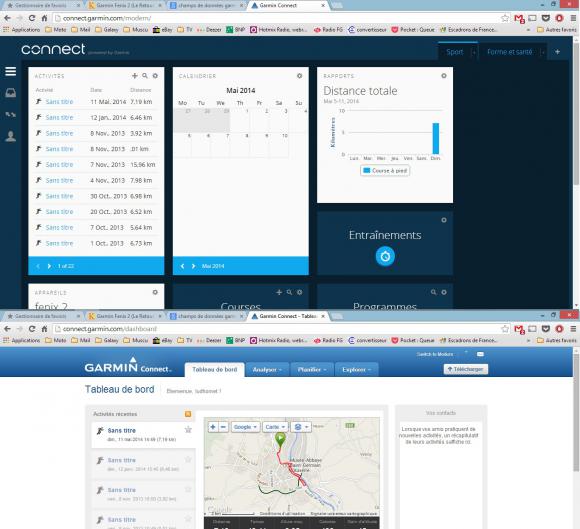580x529 pixels.
Task: Search activities with magnifier icon
Action: tap(145, 76)
